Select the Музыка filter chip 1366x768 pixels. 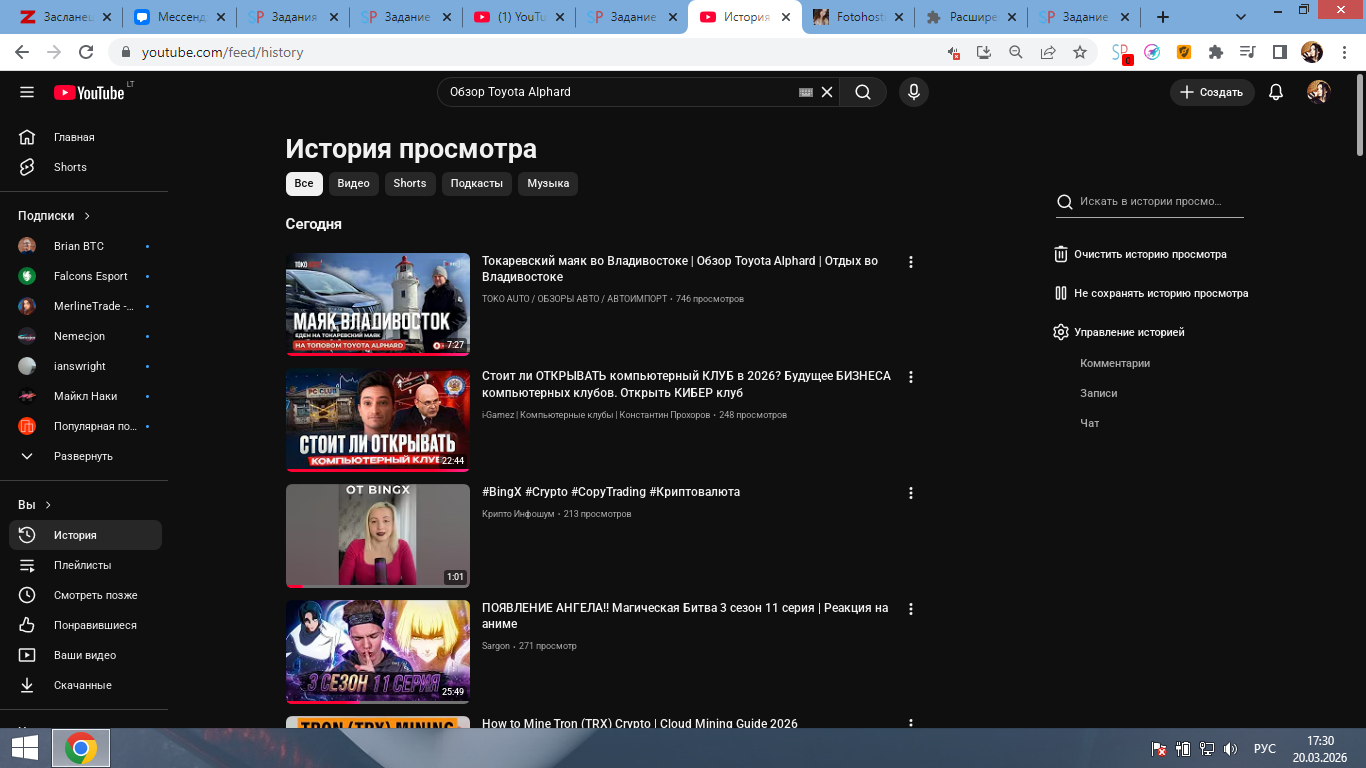point(548,183)
